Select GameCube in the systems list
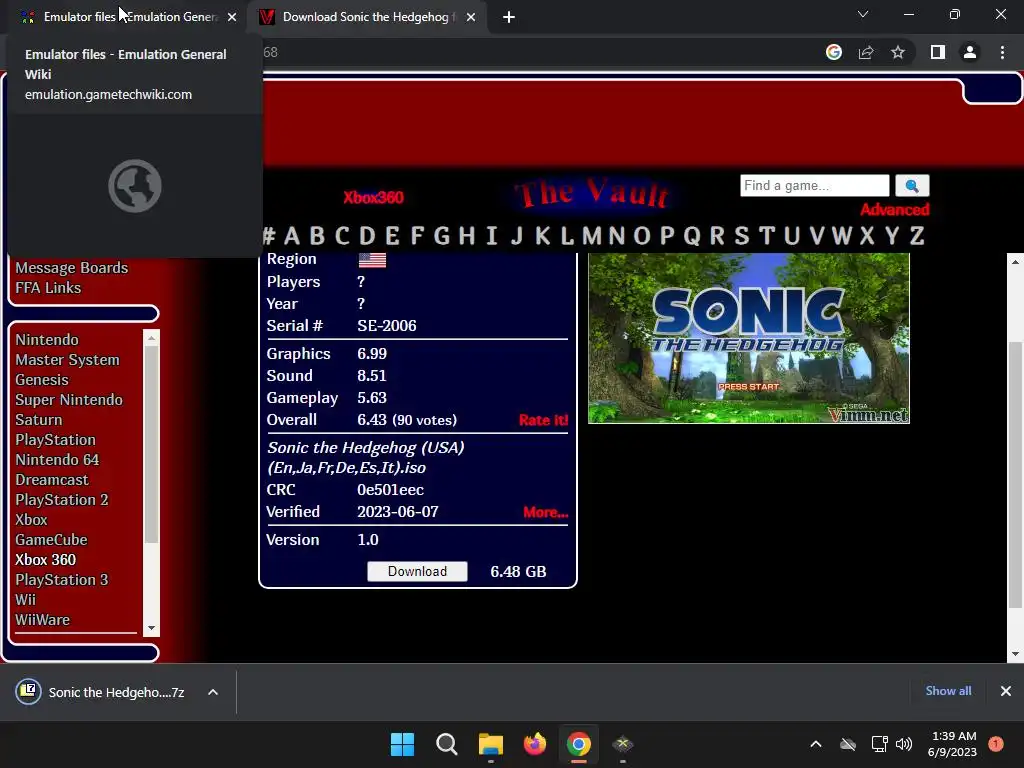1024x768 pixels. click(x=51, y=540)
